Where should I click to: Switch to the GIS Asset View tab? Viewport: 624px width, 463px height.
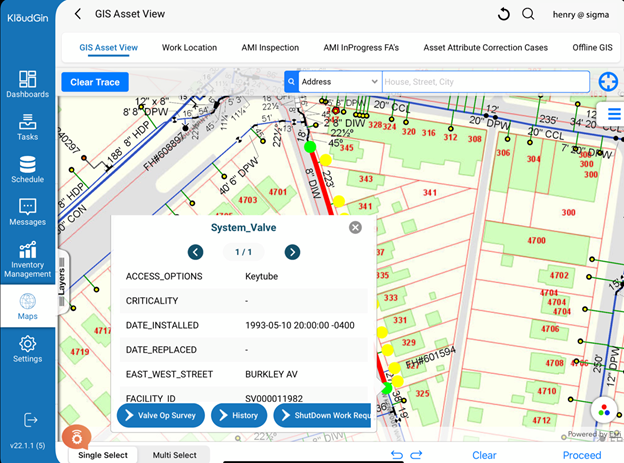click(108, 47)
